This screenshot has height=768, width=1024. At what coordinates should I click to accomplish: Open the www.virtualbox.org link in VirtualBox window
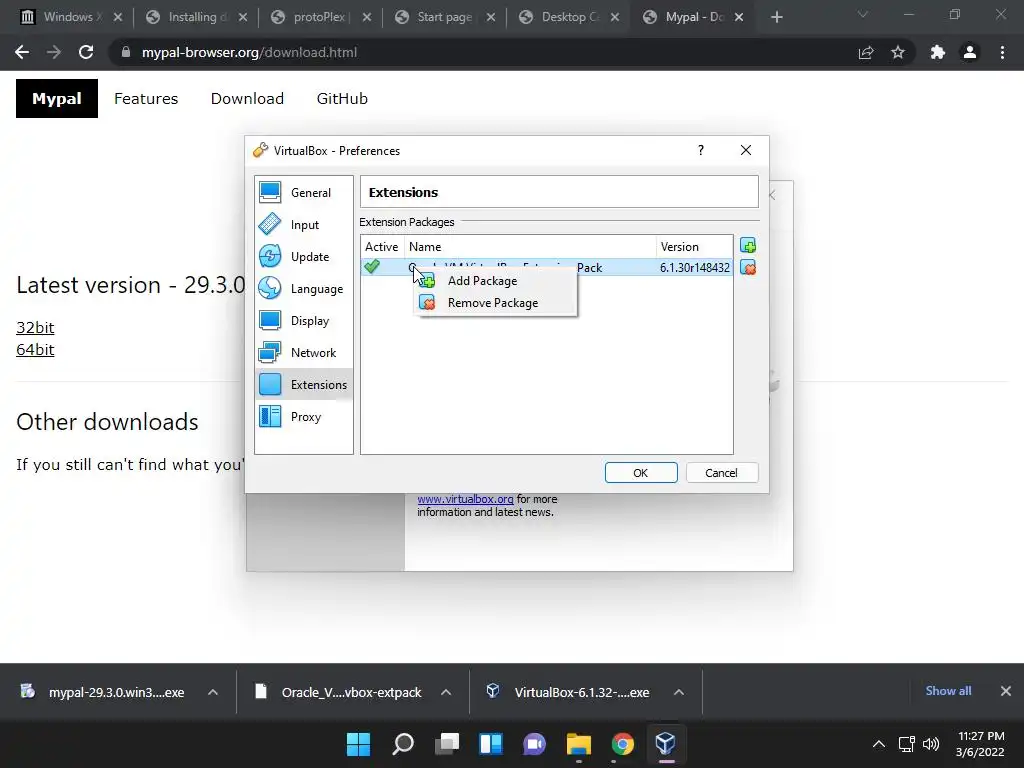pos(465,499)
